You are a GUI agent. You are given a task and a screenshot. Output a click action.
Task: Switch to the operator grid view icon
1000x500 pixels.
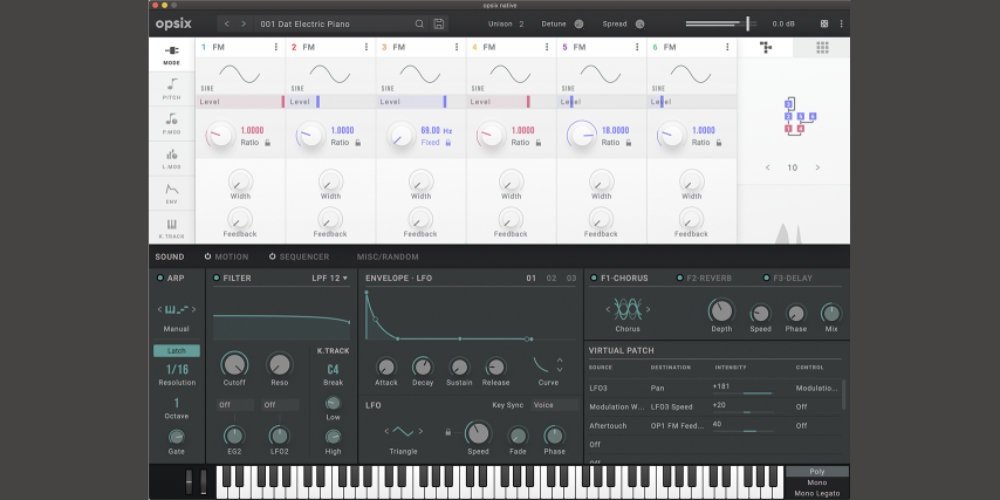click(822, 47)
